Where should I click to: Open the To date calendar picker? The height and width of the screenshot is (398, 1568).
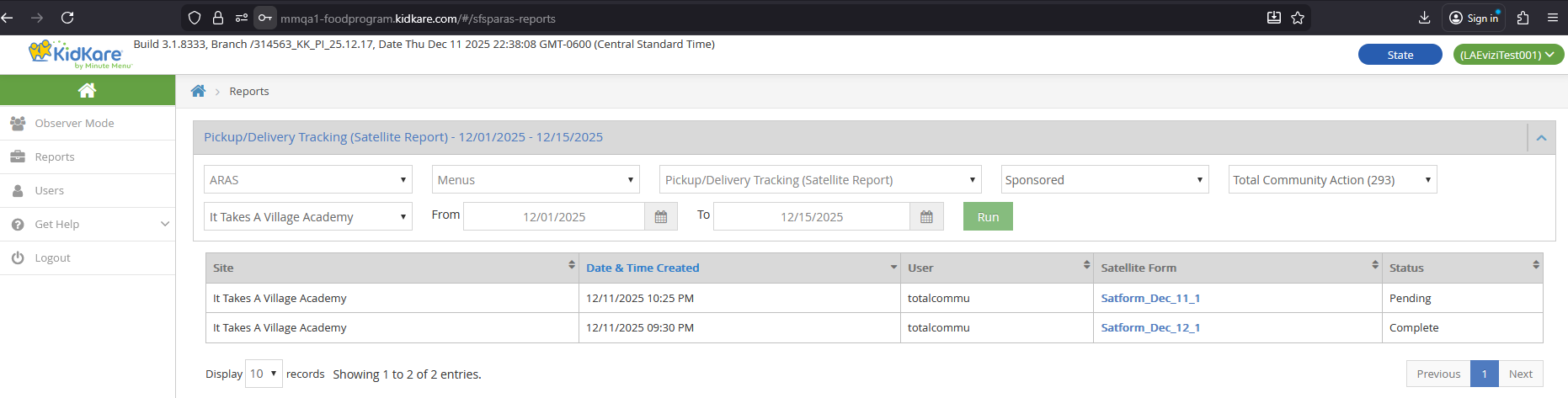(x=926, y=217)
